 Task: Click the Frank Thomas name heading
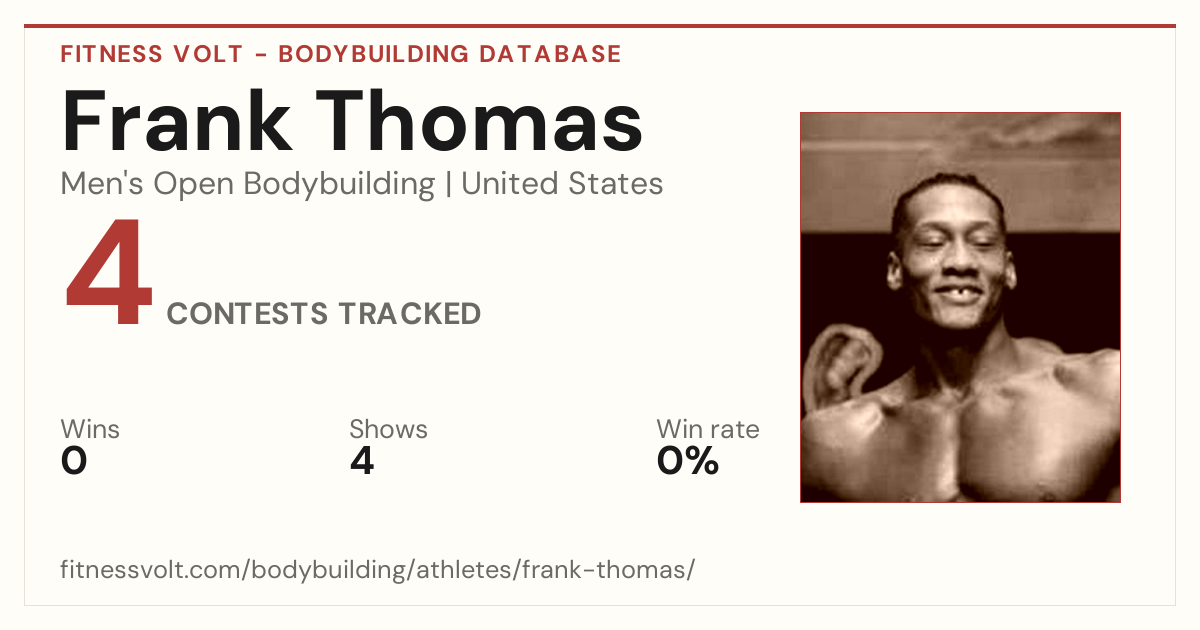(352, 119)
